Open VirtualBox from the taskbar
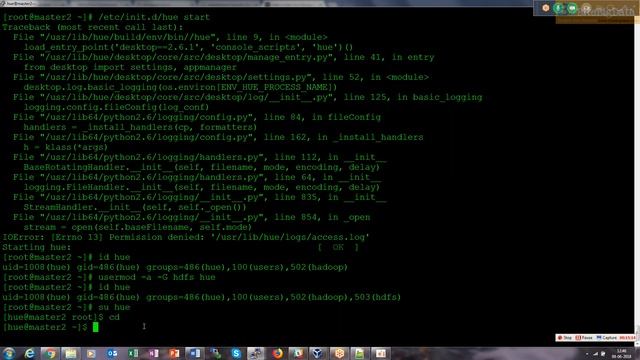 coord(318,353)
